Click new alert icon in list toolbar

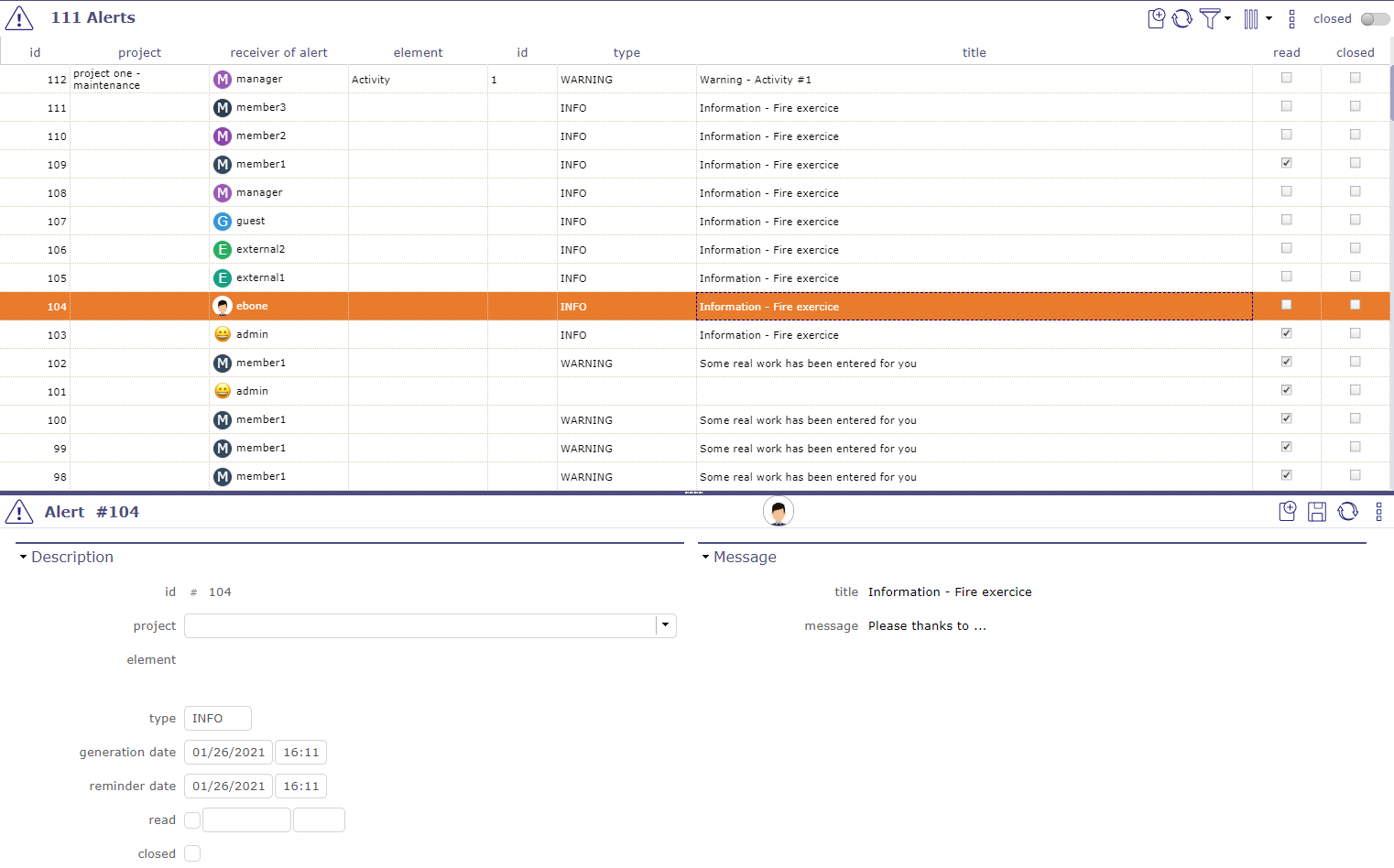click(1156, 18)
